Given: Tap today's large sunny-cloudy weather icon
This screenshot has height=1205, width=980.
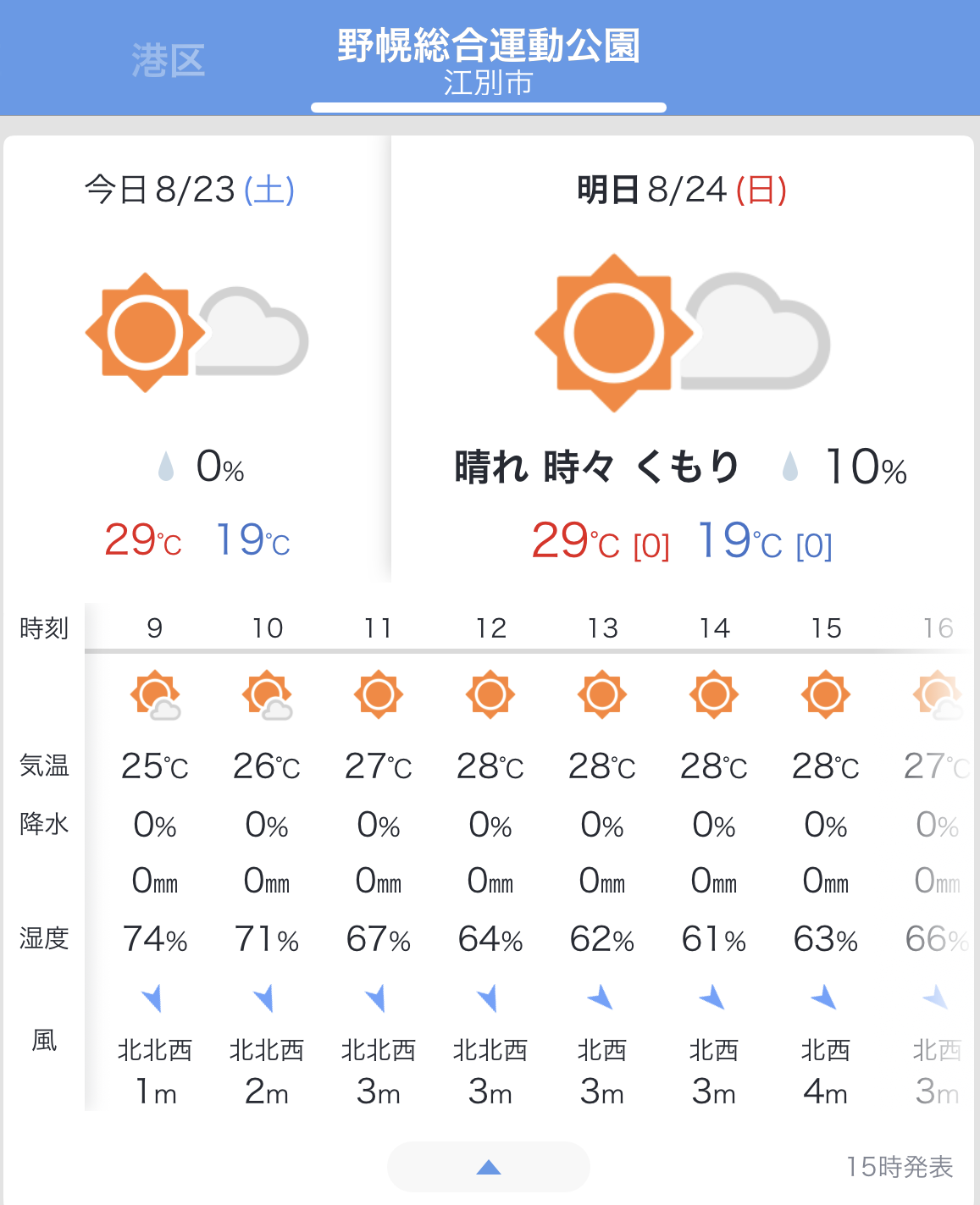Looking at the screenshot, I should (197, 333).
